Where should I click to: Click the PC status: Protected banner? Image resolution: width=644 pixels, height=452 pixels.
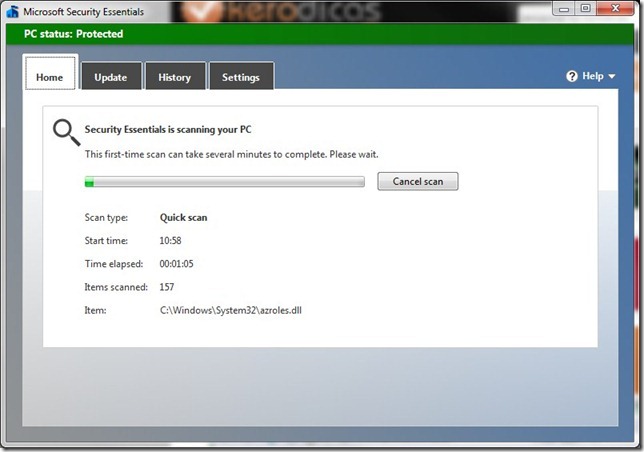319,34
